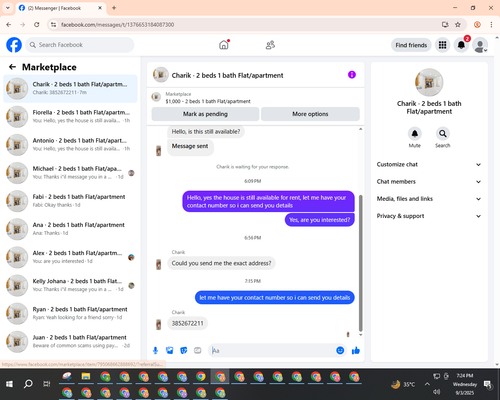Open Alex conversation in list
The width and height of the screenshot is (500, 400).
[x=70, y=257]
